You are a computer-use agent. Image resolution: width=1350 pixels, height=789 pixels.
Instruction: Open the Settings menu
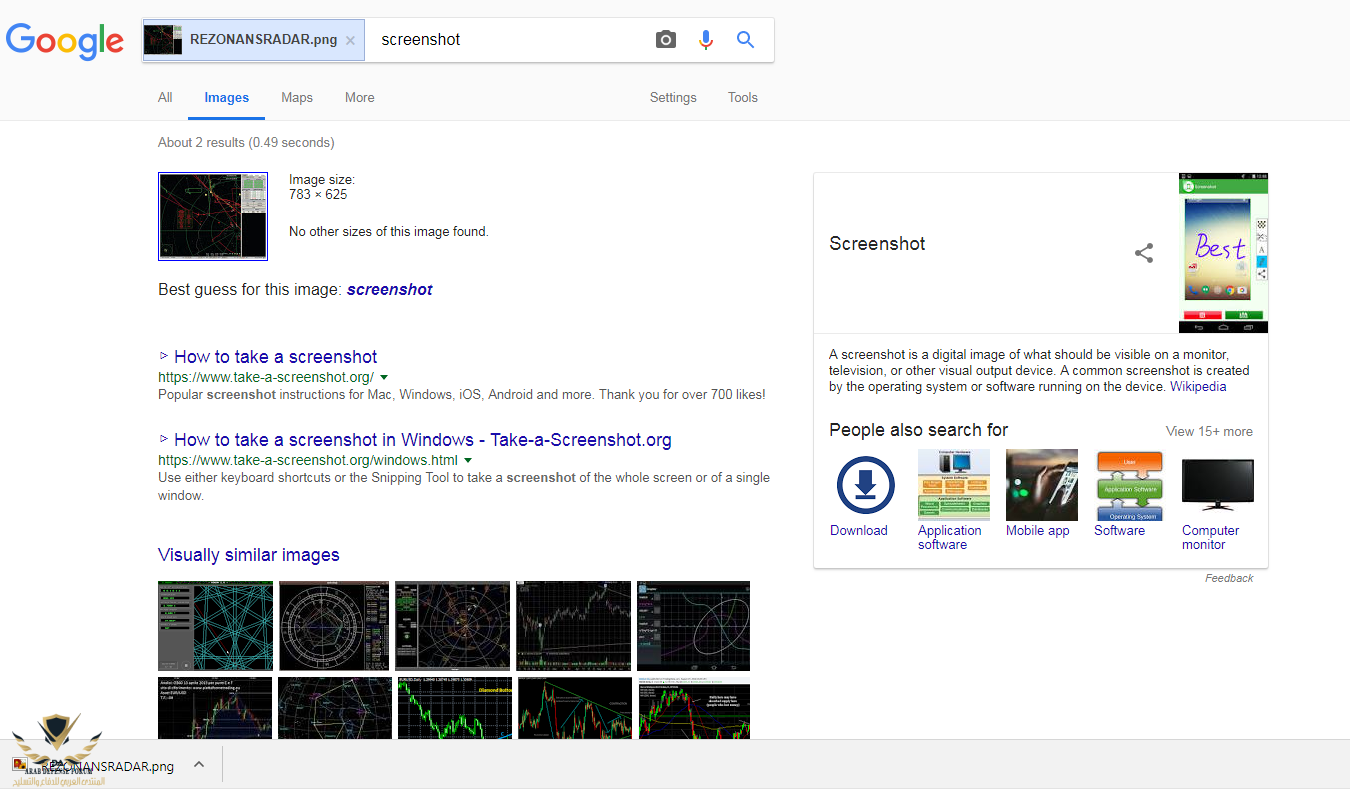click(673, 98)
